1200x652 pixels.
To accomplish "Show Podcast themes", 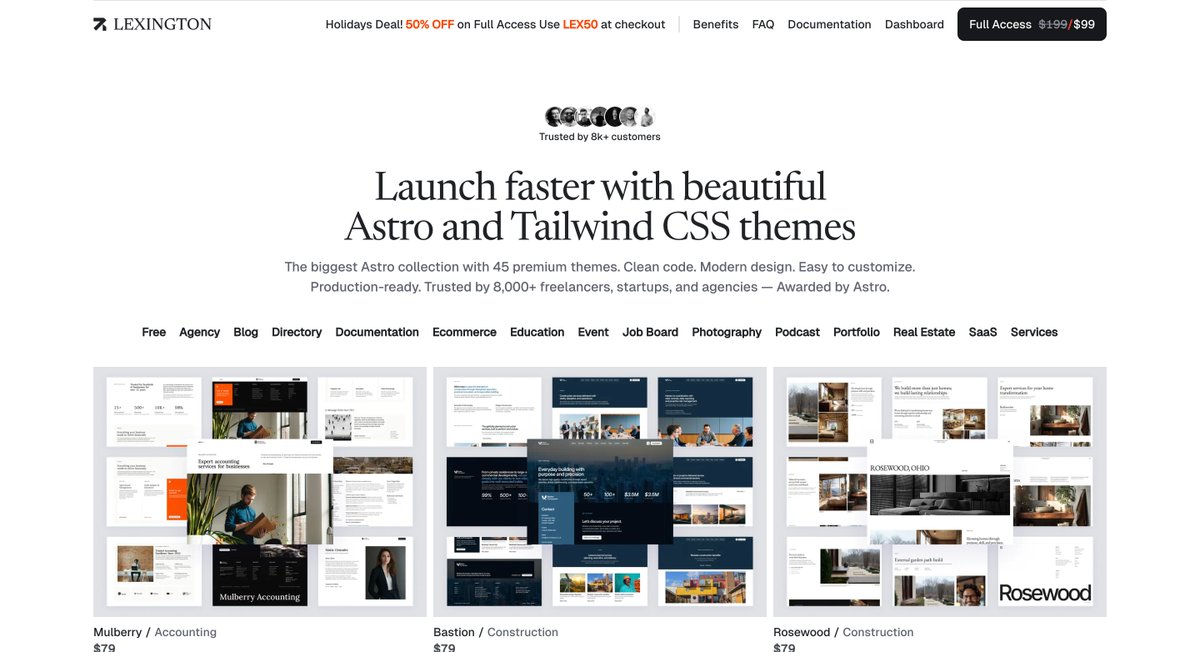I will click(x=797, y=332).
